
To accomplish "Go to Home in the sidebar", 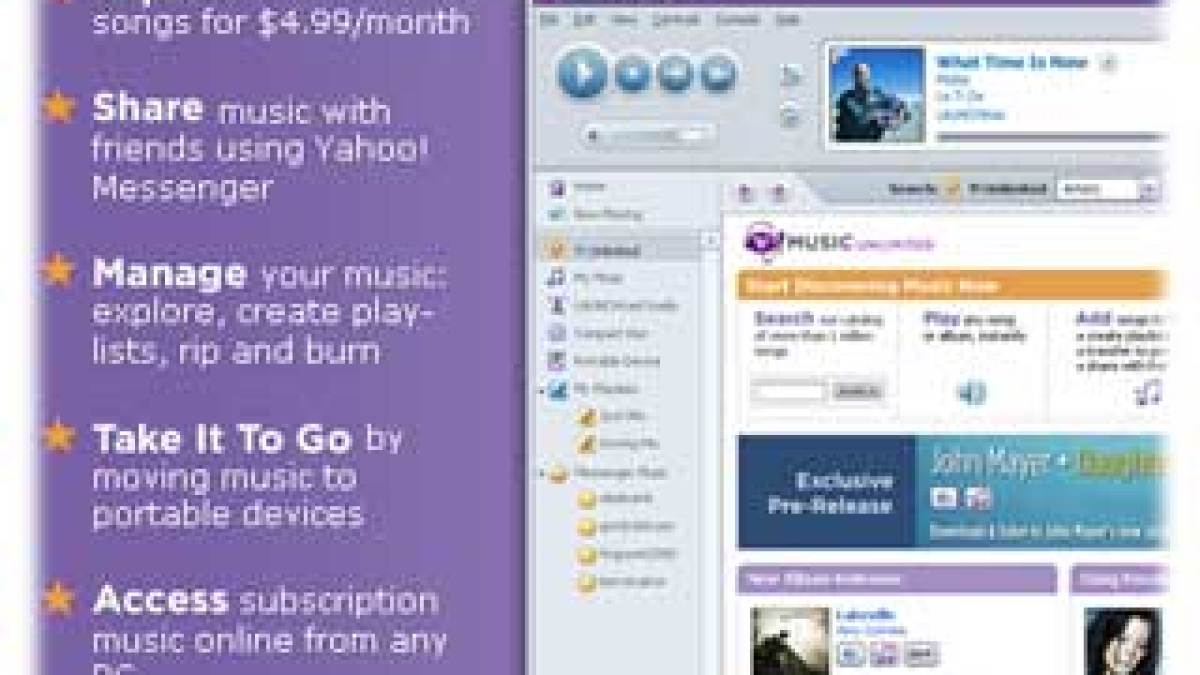I will [578, 187].
